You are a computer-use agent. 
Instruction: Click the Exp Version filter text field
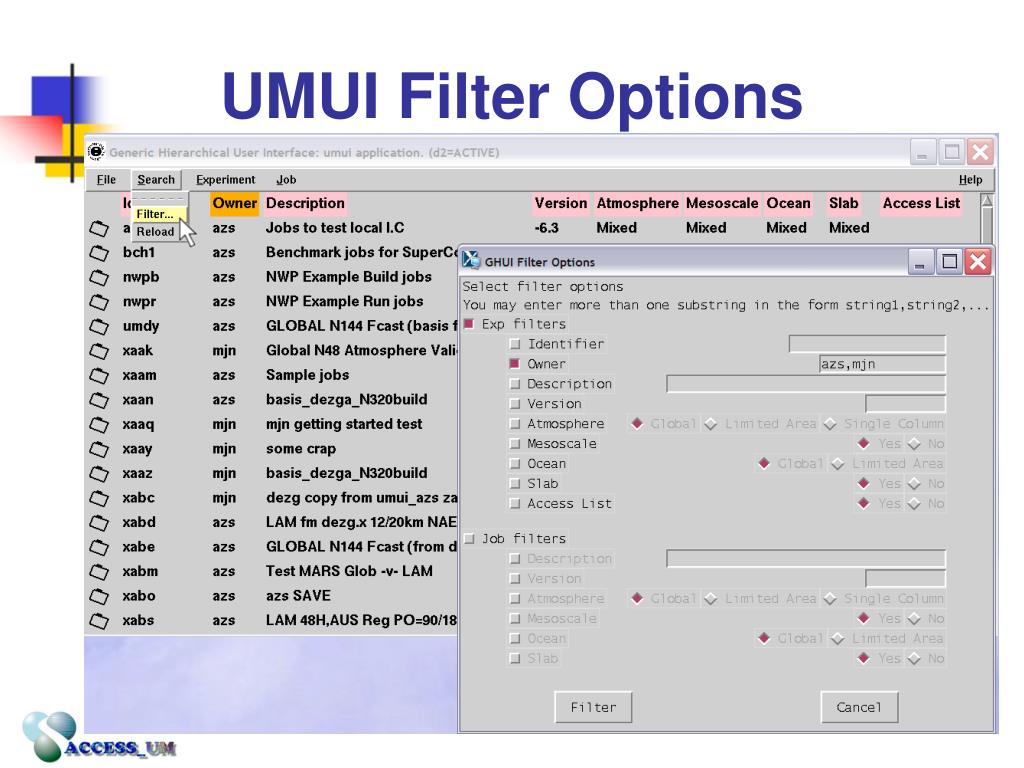point(905,404)
